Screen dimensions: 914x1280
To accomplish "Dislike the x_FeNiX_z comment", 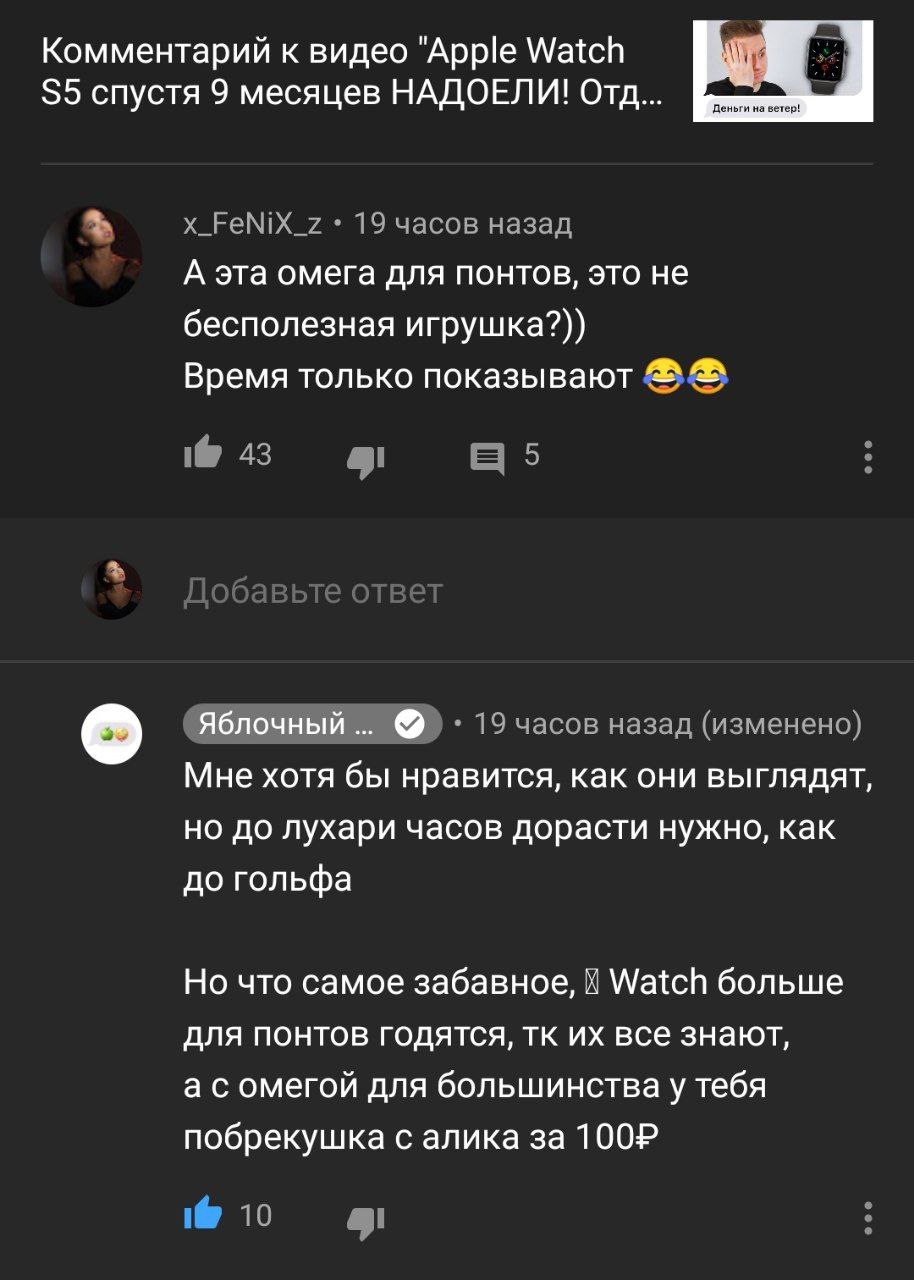I will [x=366, y=459].
